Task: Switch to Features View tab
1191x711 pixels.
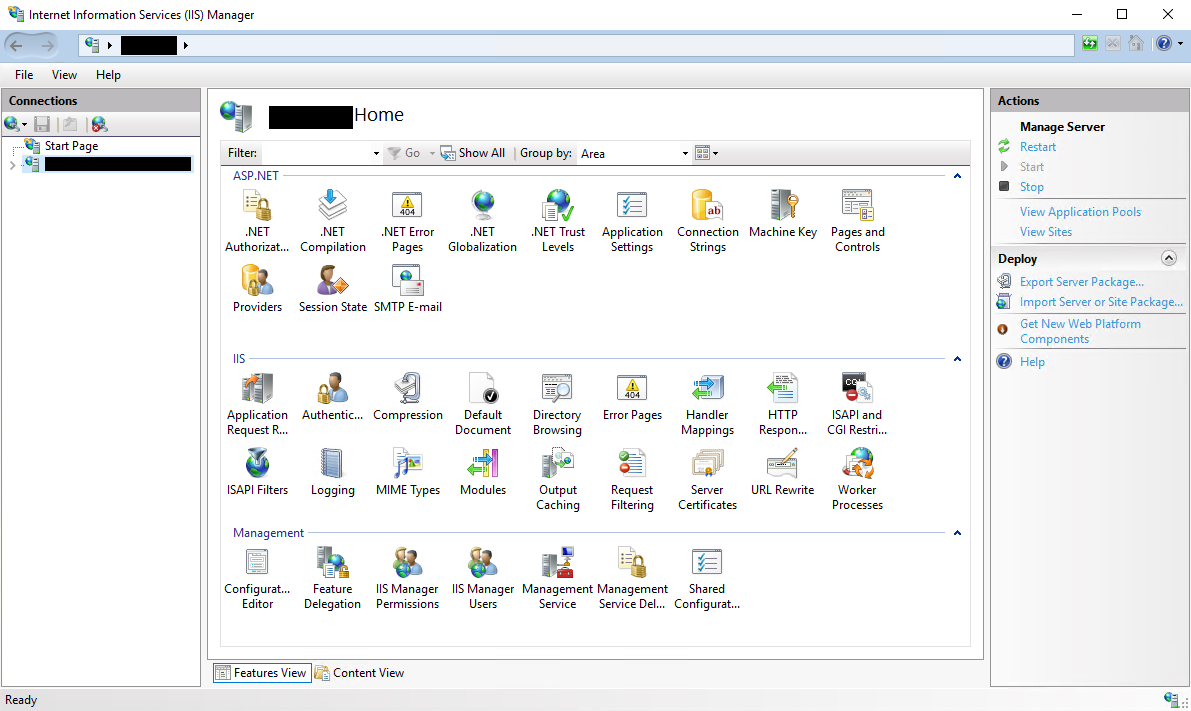Action: click(262, 673)
